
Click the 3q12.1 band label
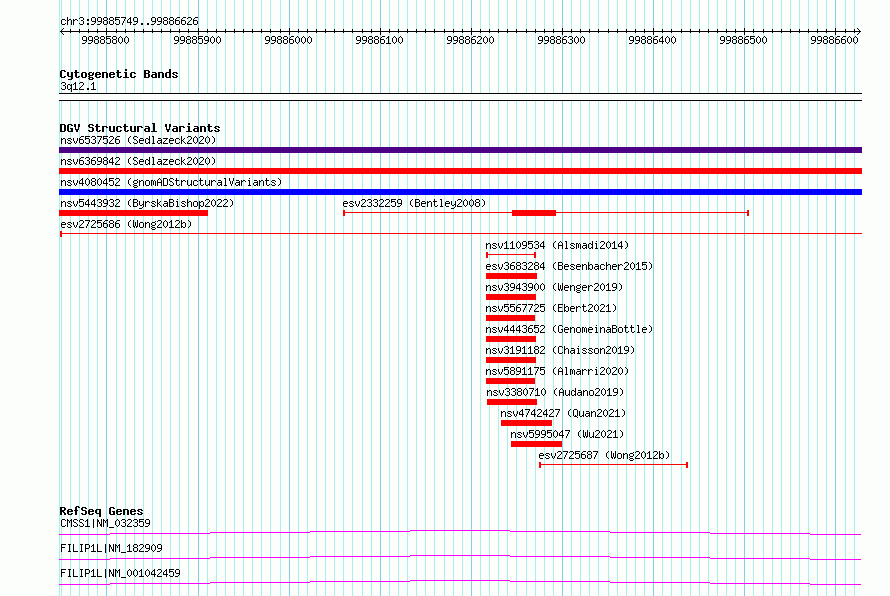pyautogui.click(x=78, y=86)
